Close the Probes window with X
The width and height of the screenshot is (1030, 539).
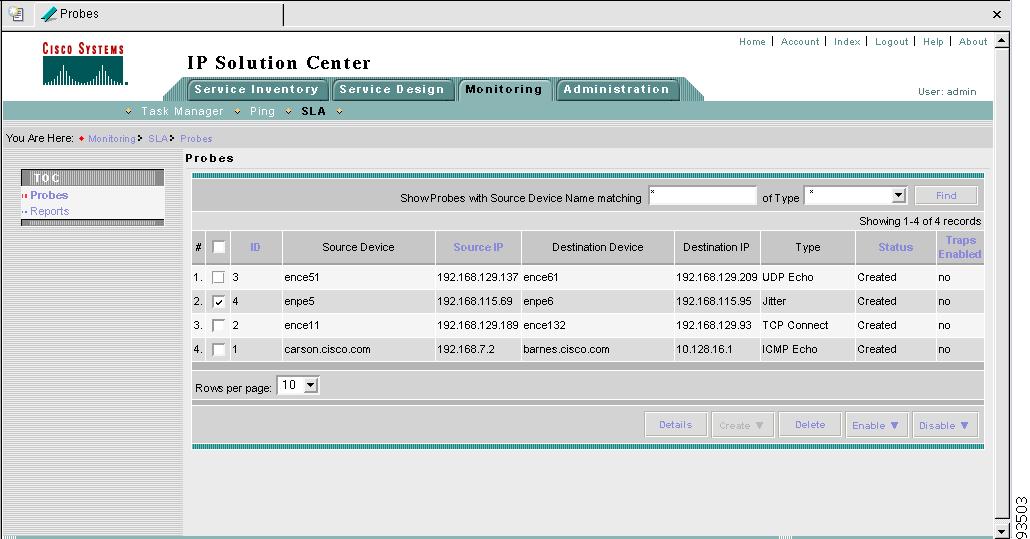tap(996, 14)
